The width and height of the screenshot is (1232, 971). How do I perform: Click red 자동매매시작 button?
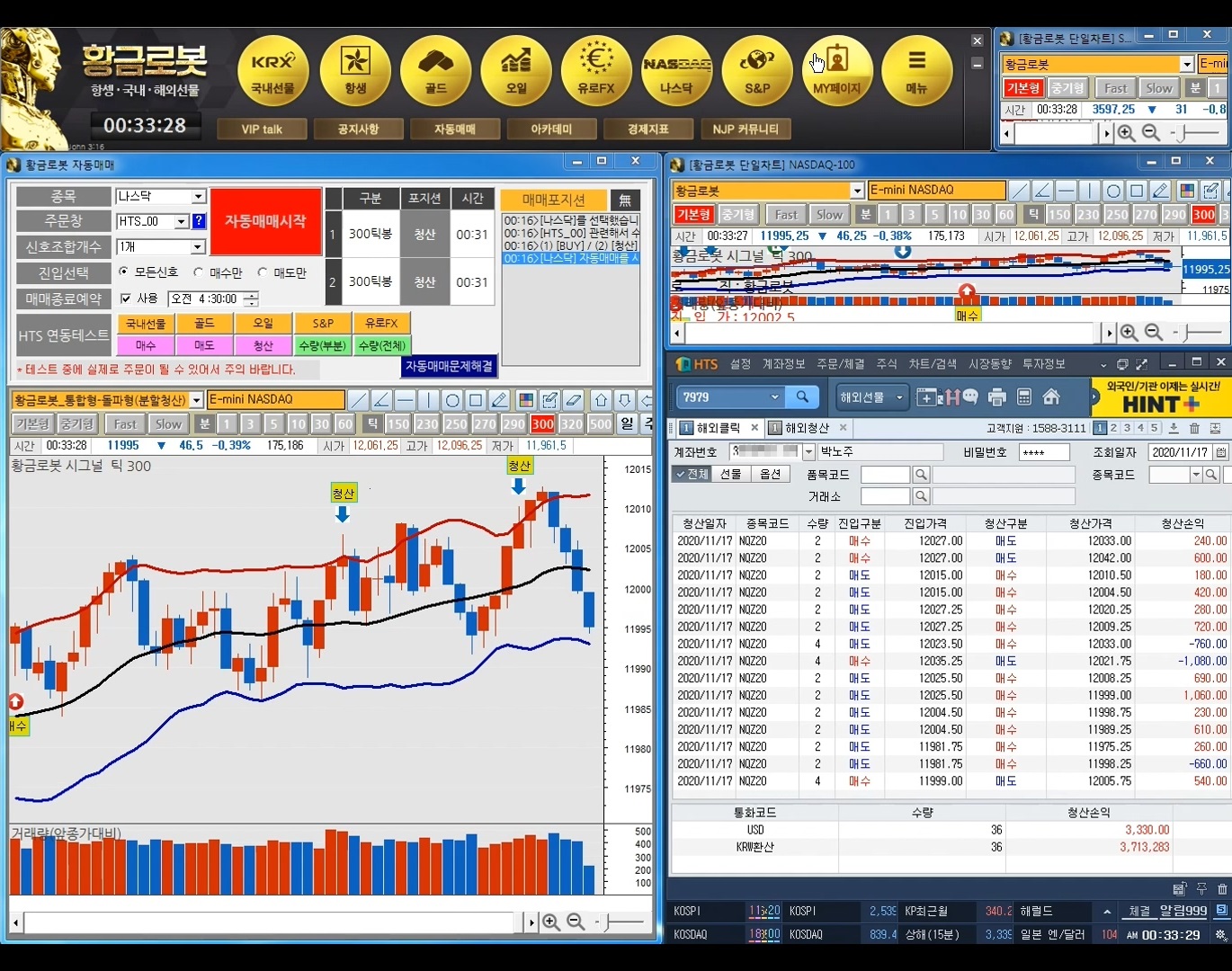point(265,221)
